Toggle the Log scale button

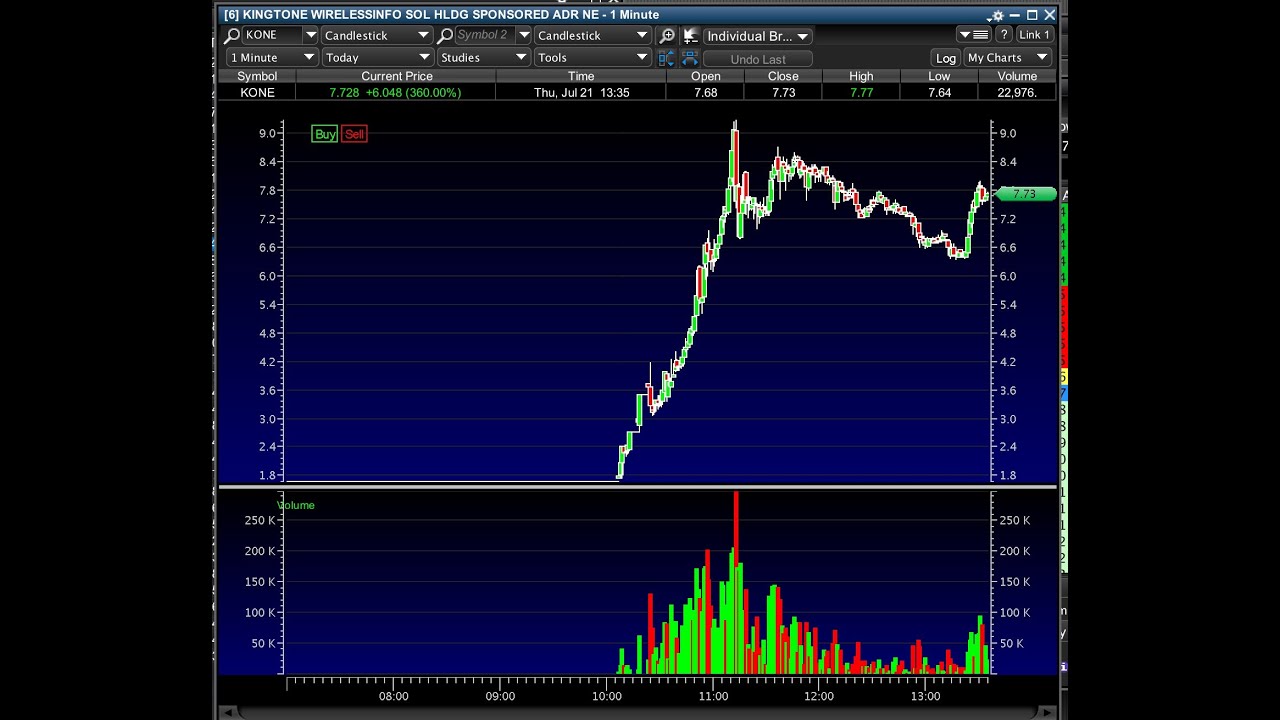coord(945,58)
